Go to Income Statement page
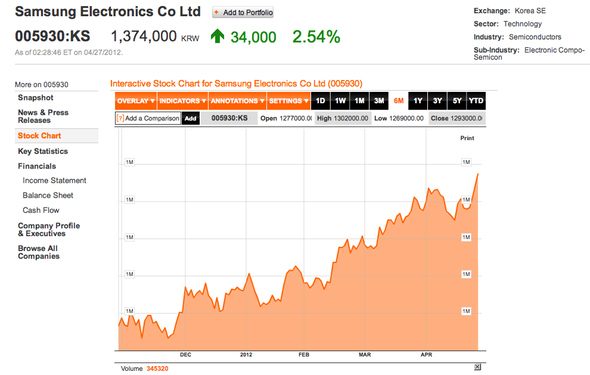The width and height of the screenshot is (590, 375). [54, 181]
